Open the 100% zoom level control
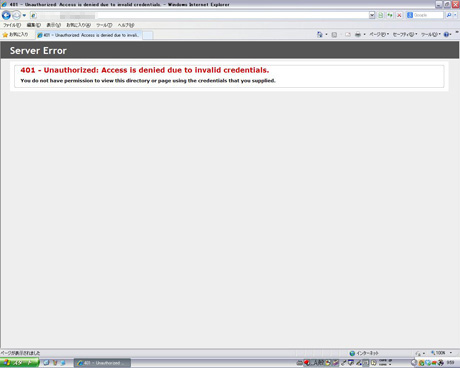460x368 pixels. tap(441, 353)
